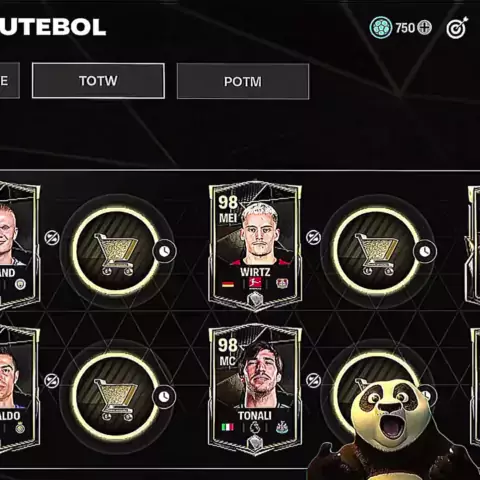Toggle link icon right of Haaland card
Screen dimensions: 480x480
(x=52, y=238)
